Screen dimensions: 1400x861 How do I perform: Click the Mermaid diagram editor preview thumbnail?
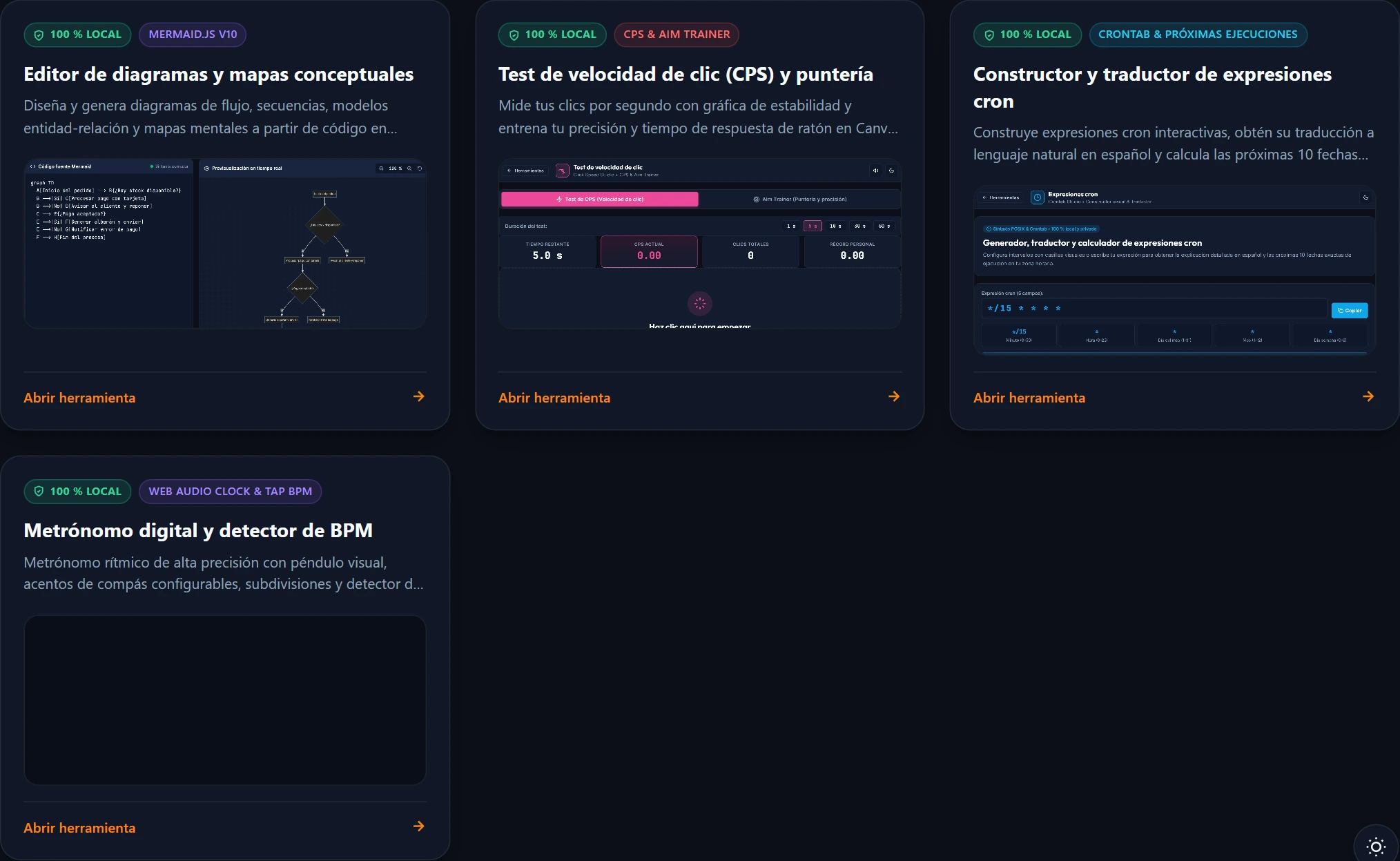click(225, 244)
